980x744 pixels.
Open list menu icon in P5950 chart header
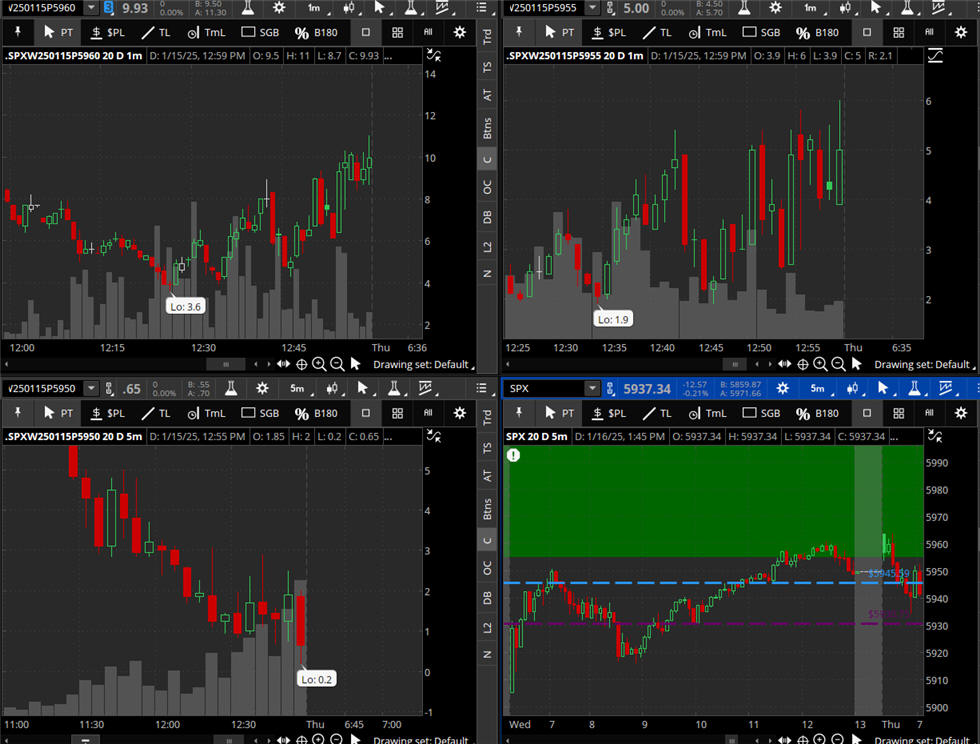point(481,388)
